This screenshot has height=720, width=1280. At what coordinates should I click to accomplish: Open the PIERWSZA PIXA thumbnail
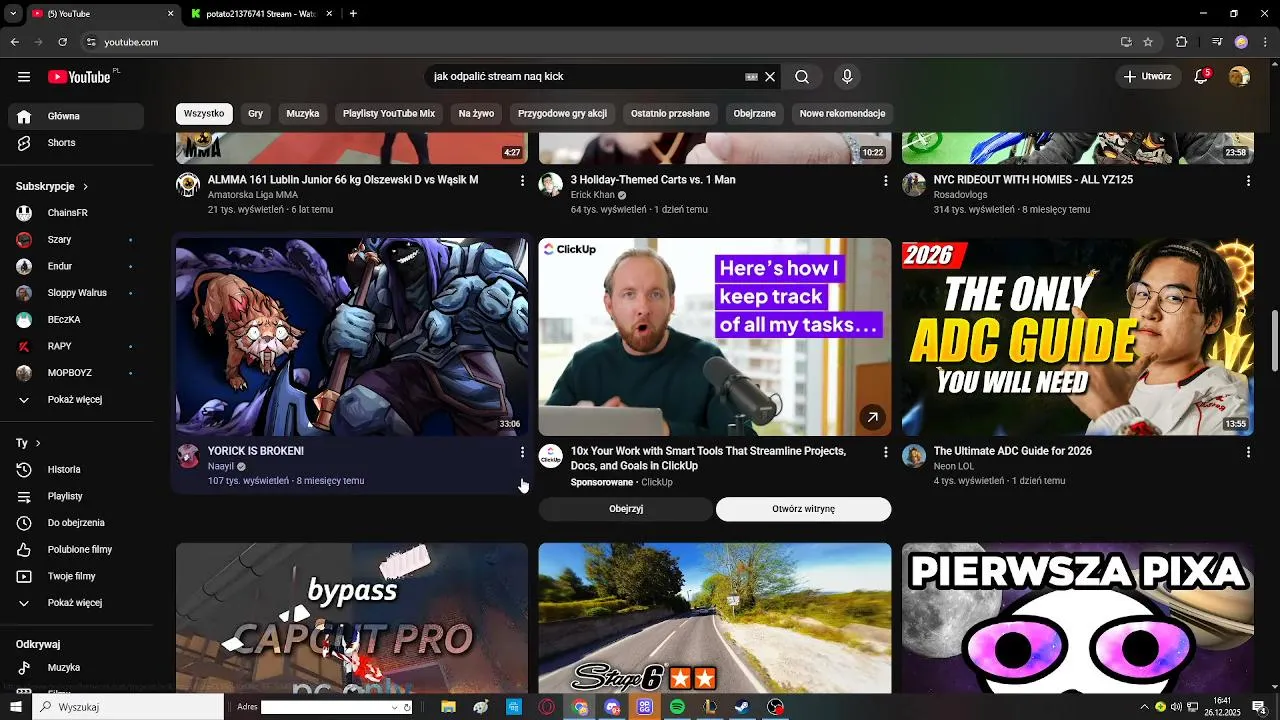click(1078, 618)
